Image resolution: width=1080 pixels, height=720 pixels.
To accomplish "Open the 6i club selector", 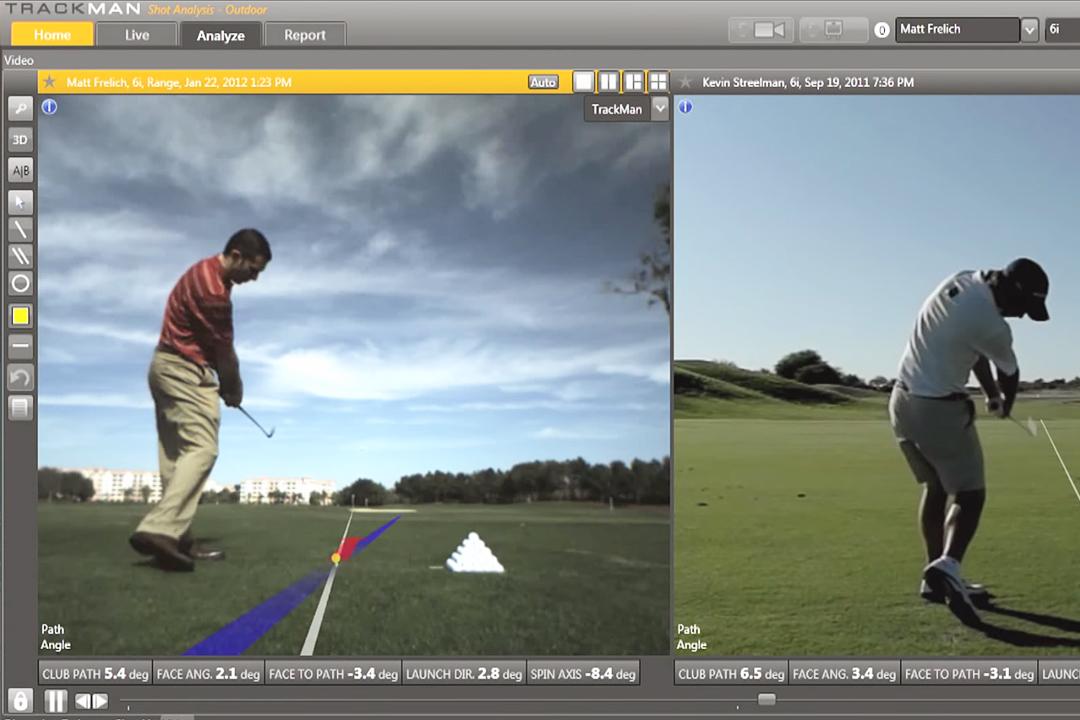I will 1061,30.
